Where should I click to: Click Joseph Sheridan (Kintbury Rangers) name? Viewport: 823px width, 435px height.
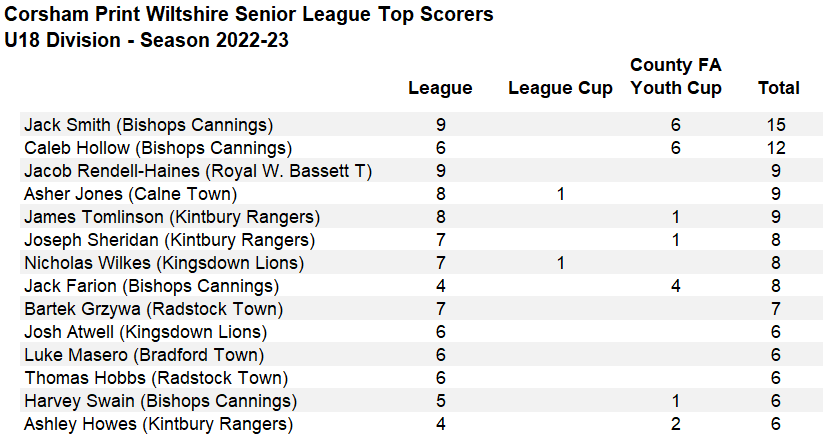pos(170,240)
